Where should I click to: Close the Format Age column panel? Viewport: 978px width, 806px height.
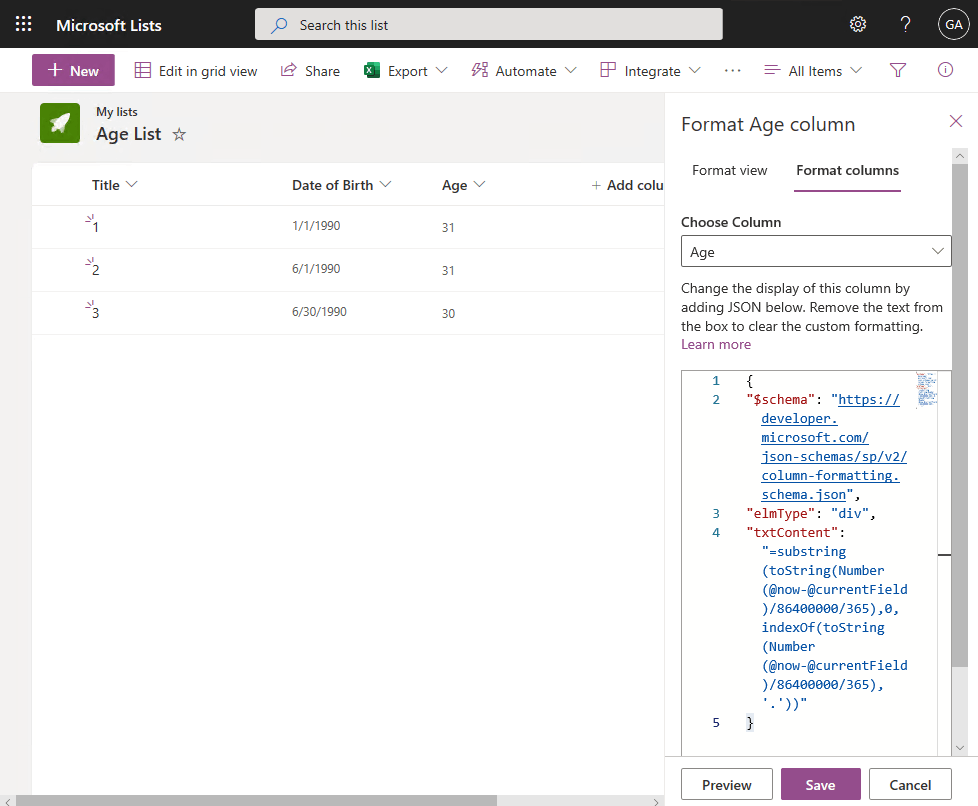955,121
